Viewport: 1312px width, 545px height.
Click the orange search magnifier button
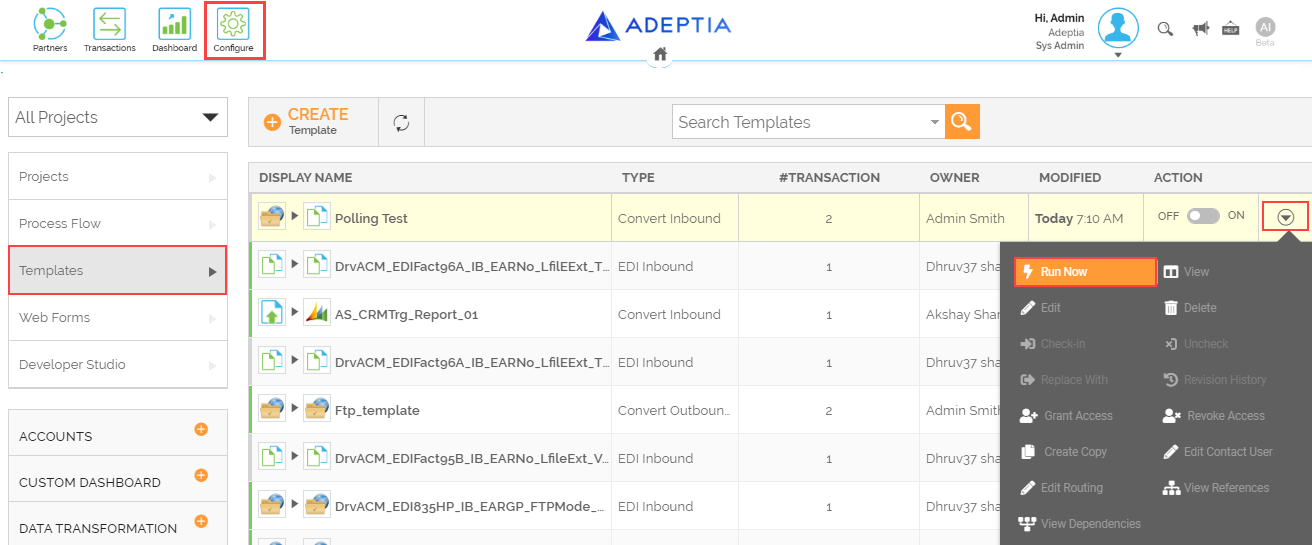point(962,122)
